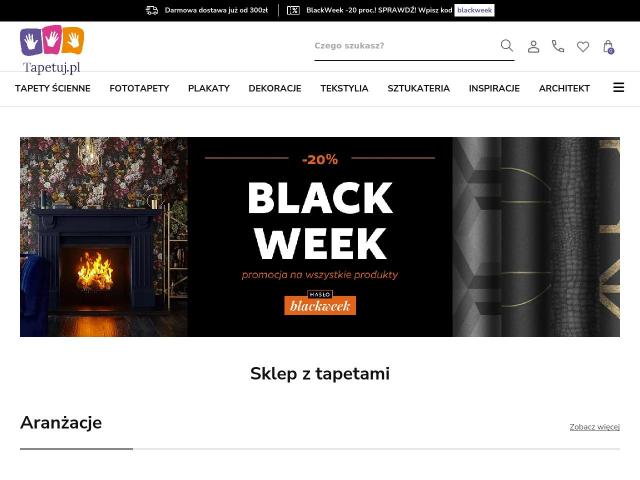This screenshot has width=640, height=480.
Task: Click the Zobacz więcej link
Action: click(x=595, y=427)
